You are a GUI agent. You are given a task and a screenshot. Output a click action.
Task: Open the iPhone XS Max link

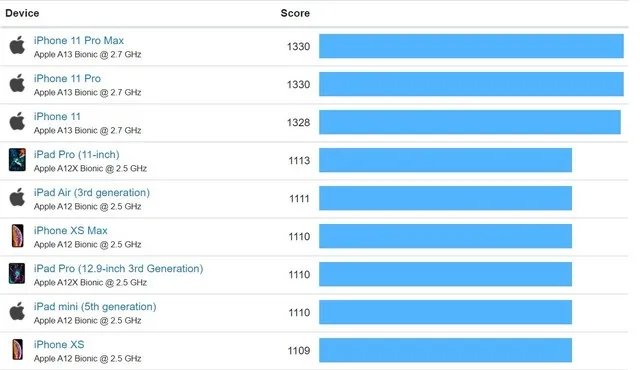click(71, 230)
